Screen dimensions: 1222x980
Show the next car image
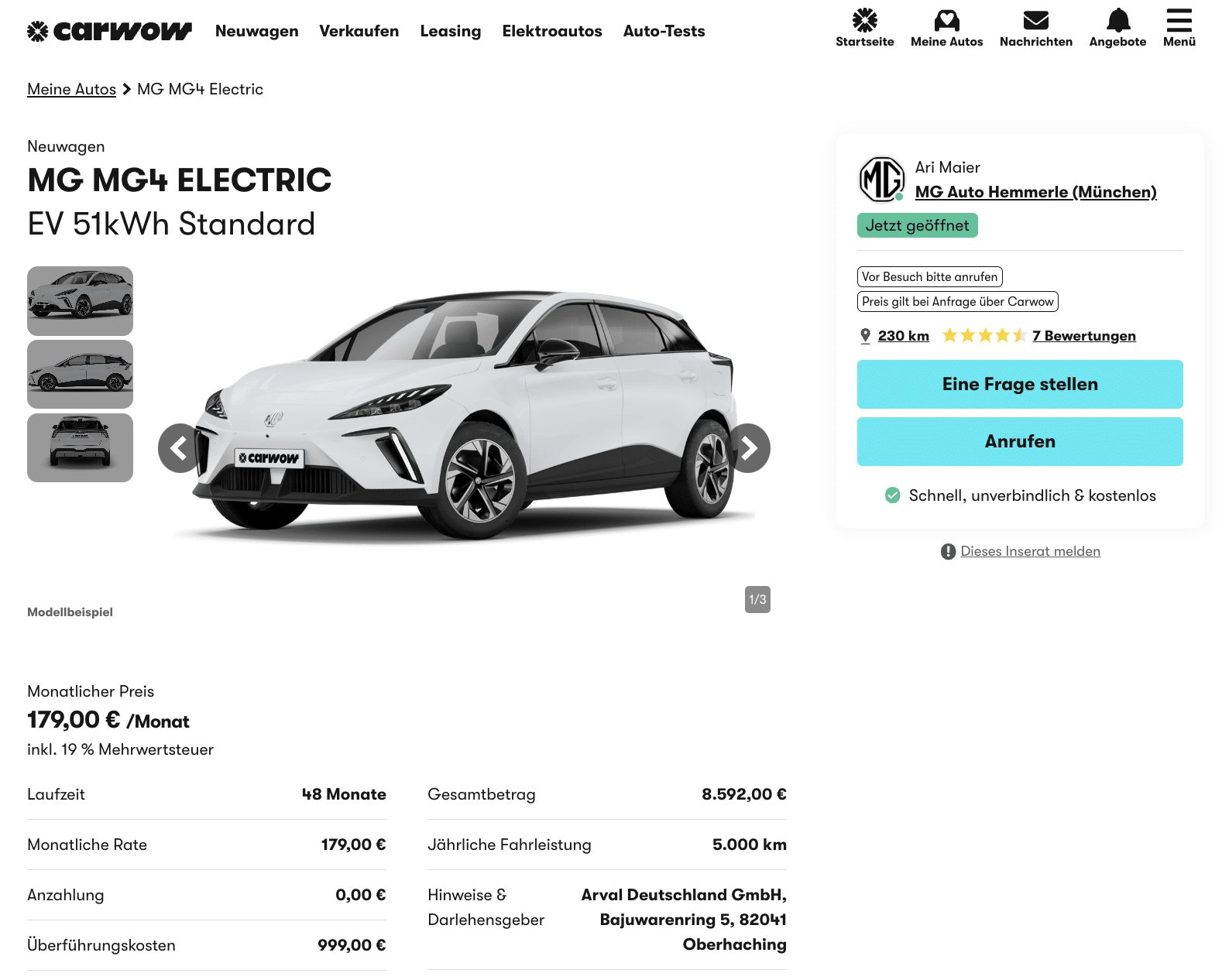coord(748,448)
